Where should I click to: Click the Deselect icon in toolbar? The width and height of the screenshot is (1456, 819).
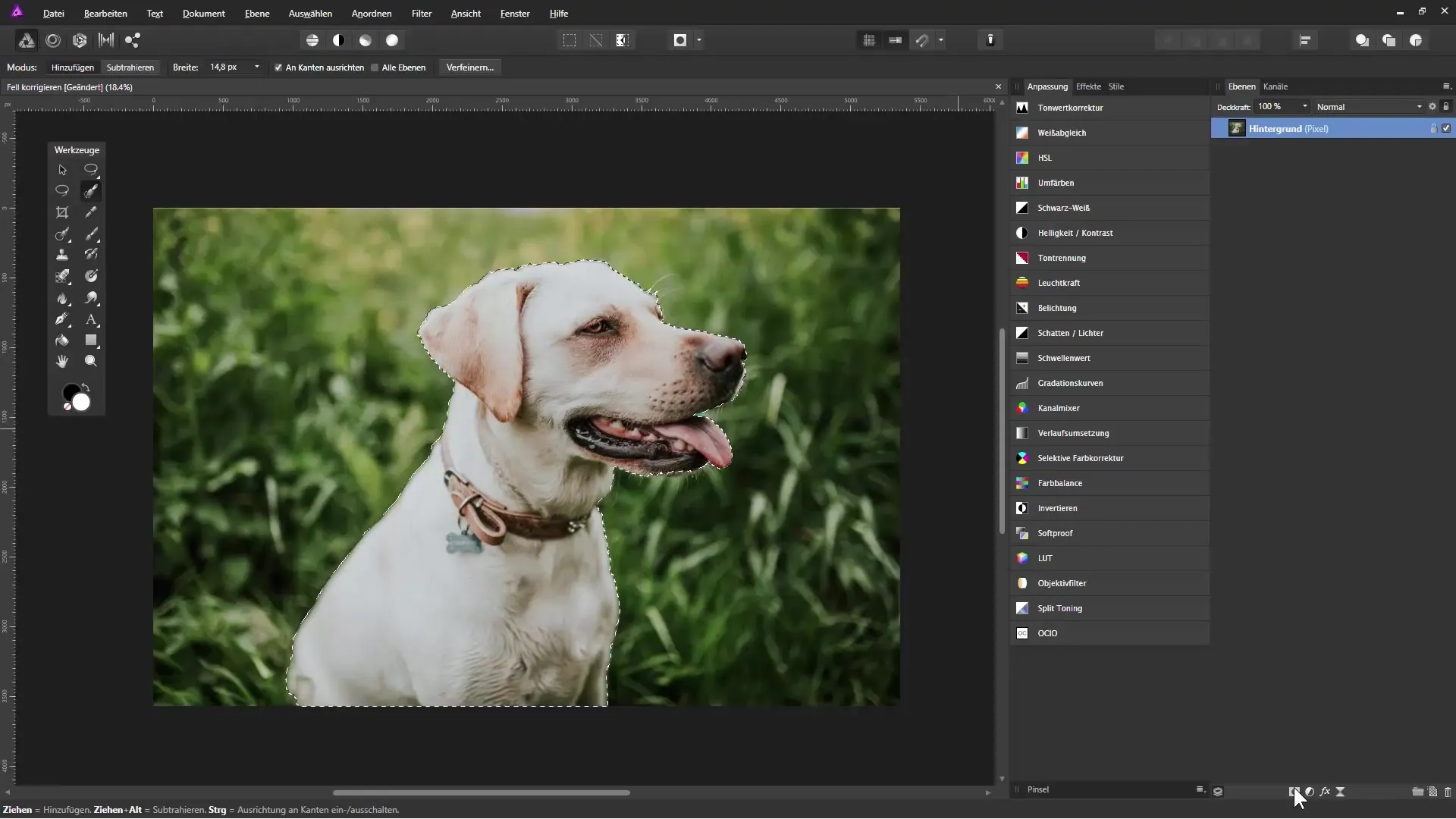[596, 40]
